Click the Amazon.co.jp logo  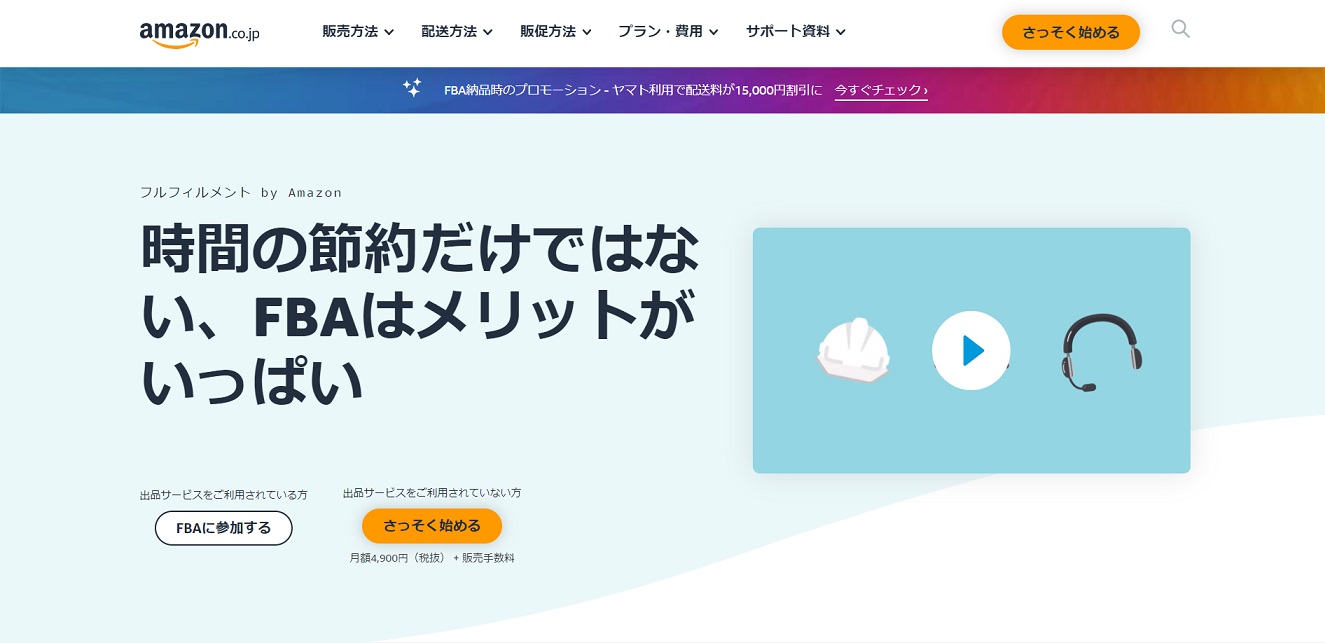(199, 32)
